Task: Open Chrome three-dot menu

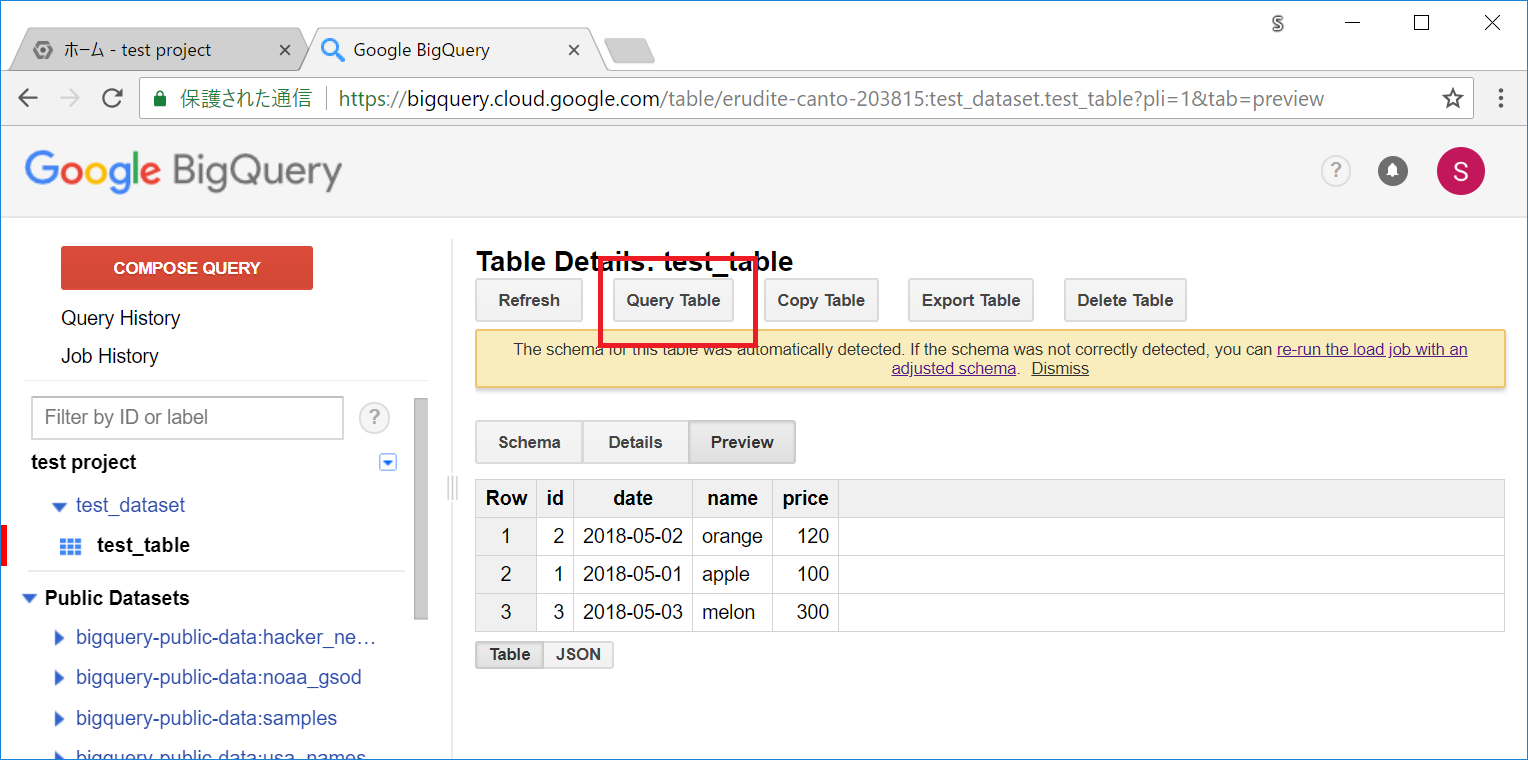Action: pyautogui.click(x=1501, y=98)
